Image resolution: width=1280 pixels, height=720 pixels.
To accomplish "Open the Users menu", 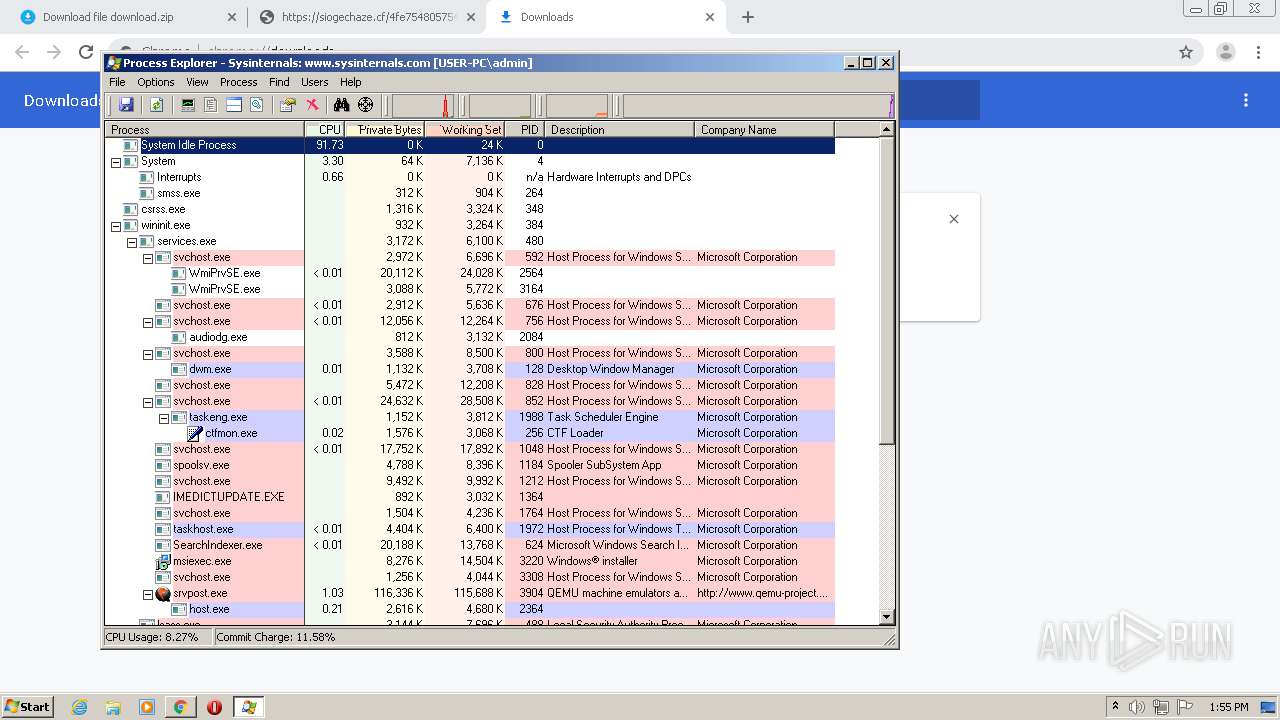I will tap(315, 82).
